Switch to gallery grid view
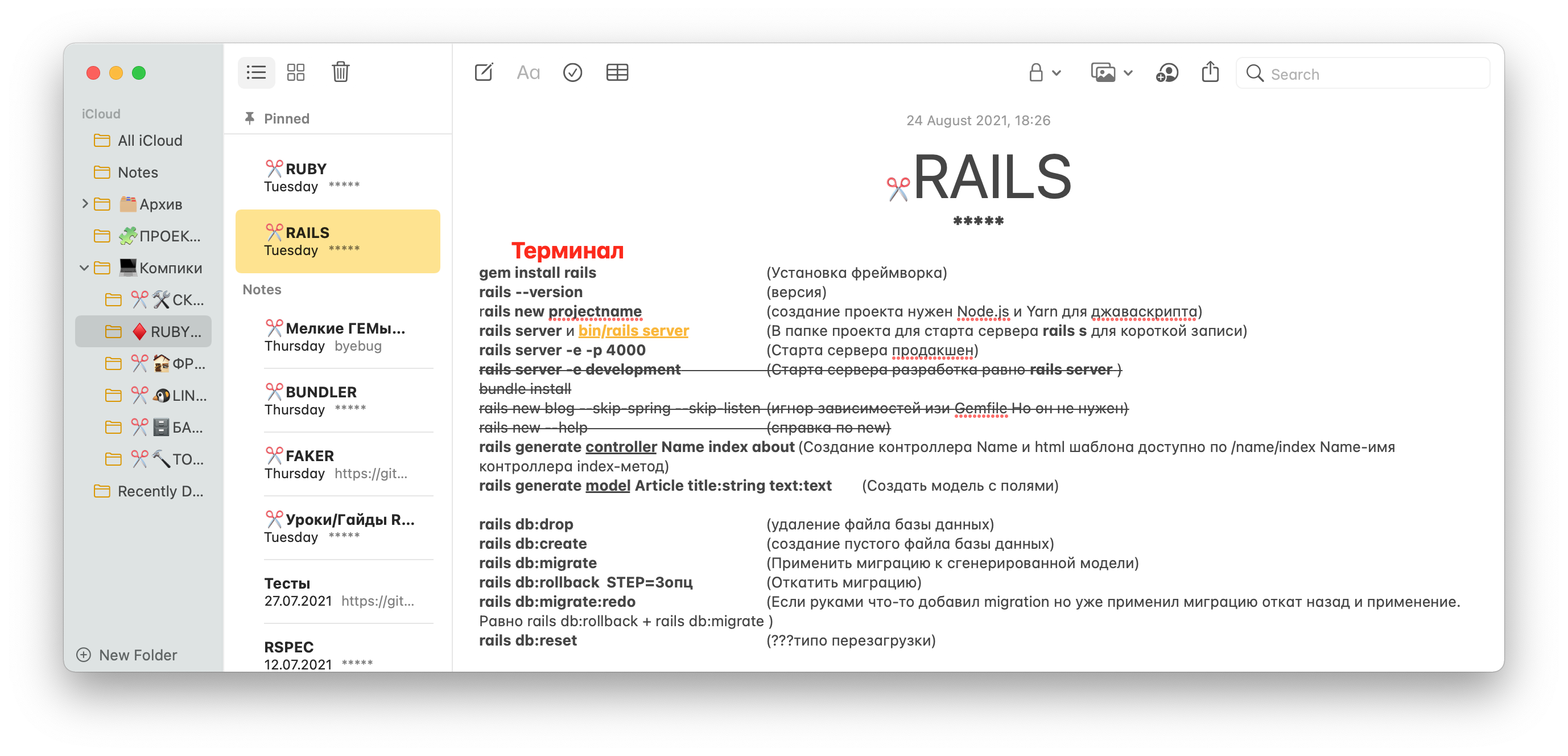1568x756 pixels. click(x=296, y=72)
